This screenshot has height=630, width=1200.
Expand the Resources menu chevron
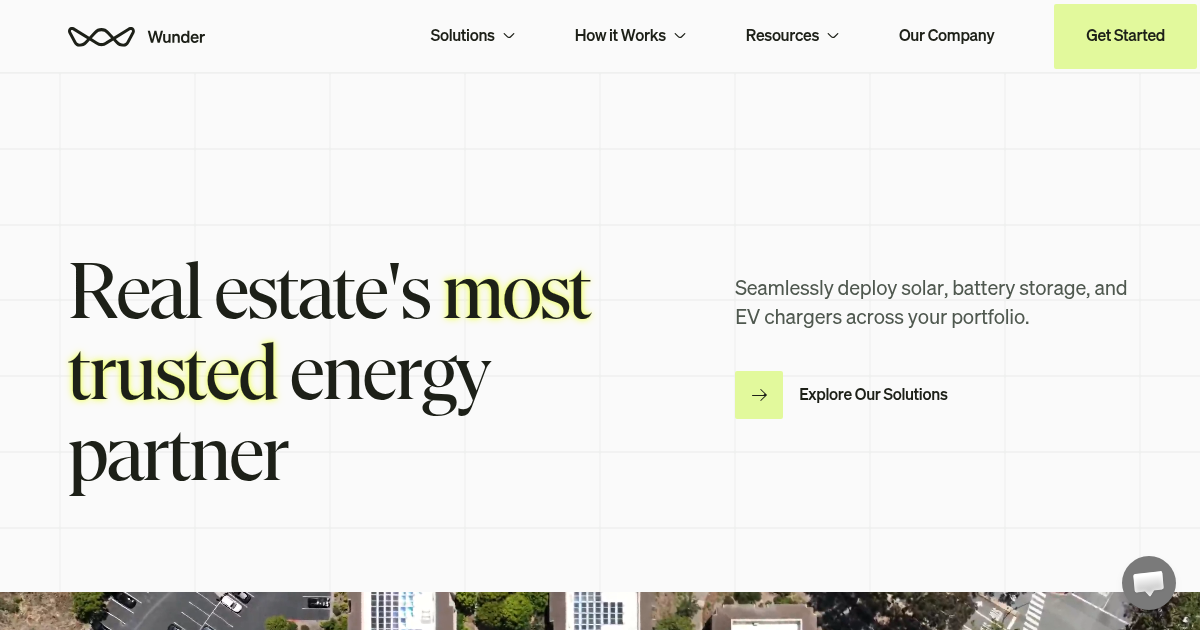click(x=833, y=36)
